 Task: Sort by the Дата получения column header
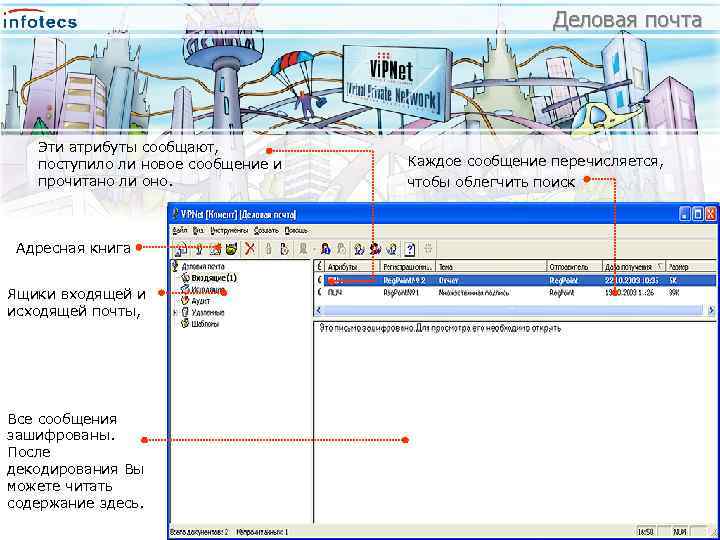click(634, 267)
